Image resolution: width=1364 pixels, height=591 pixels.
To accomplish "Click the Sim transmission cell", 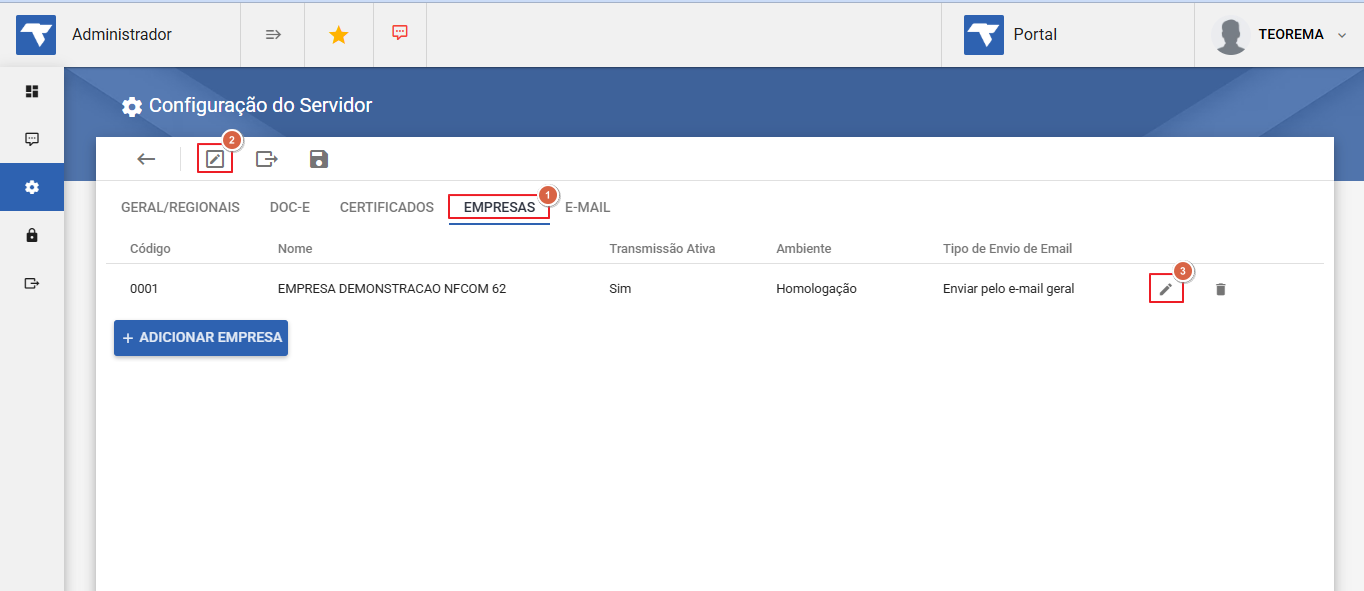I will coord(620,289).
